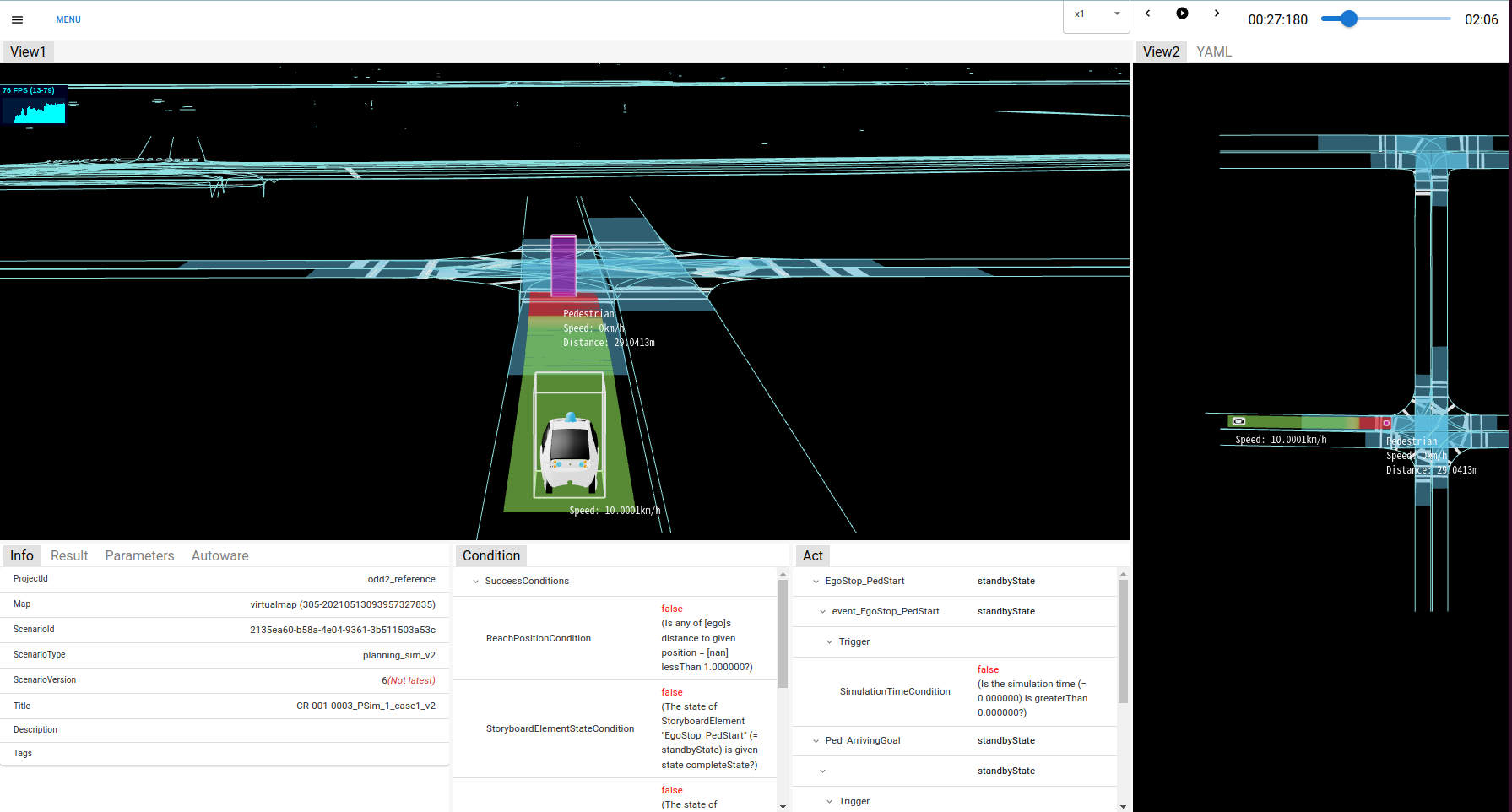This screenshot has height=812, width=1512.
Task: Select the purple pedestrian object in View1
Action: 563,265
